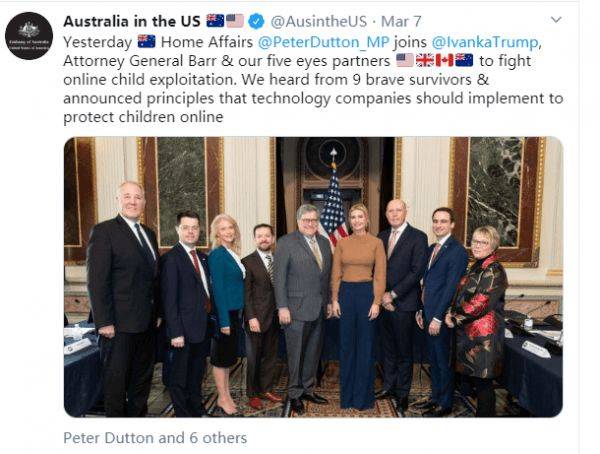This screenshot has height=454, width=600.
Task: Click the US flag beside the account name
Action: pyautogui.click(x=235, y=21)
